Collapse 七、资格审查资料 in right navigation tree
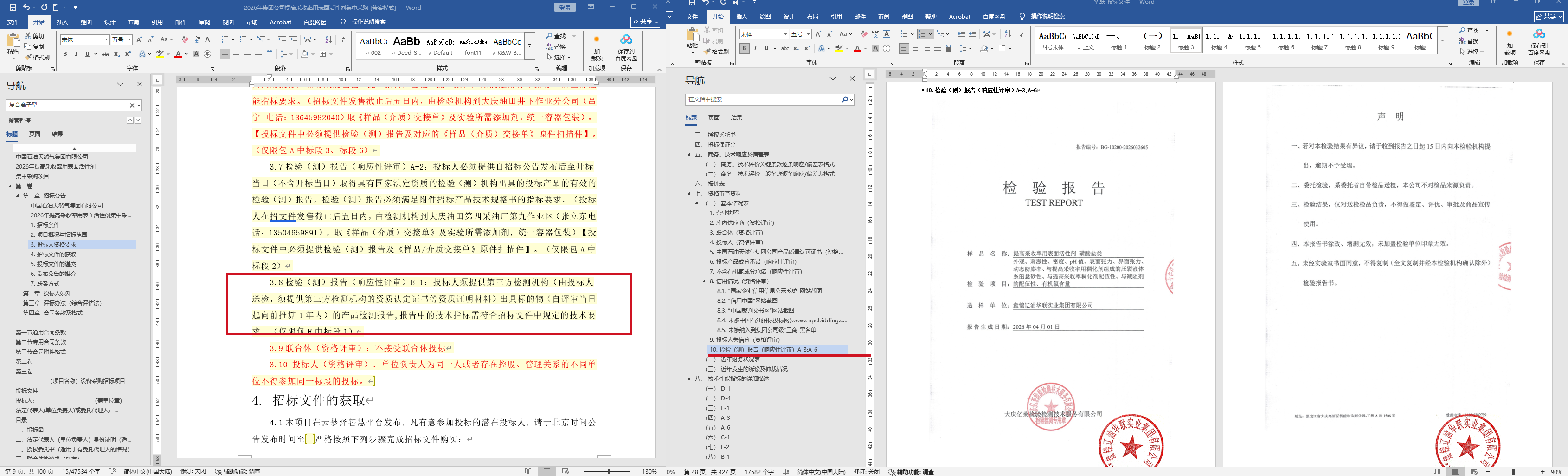Image resolution: width=1568 pixels, height=476 pixels. (x=690, y=193)
